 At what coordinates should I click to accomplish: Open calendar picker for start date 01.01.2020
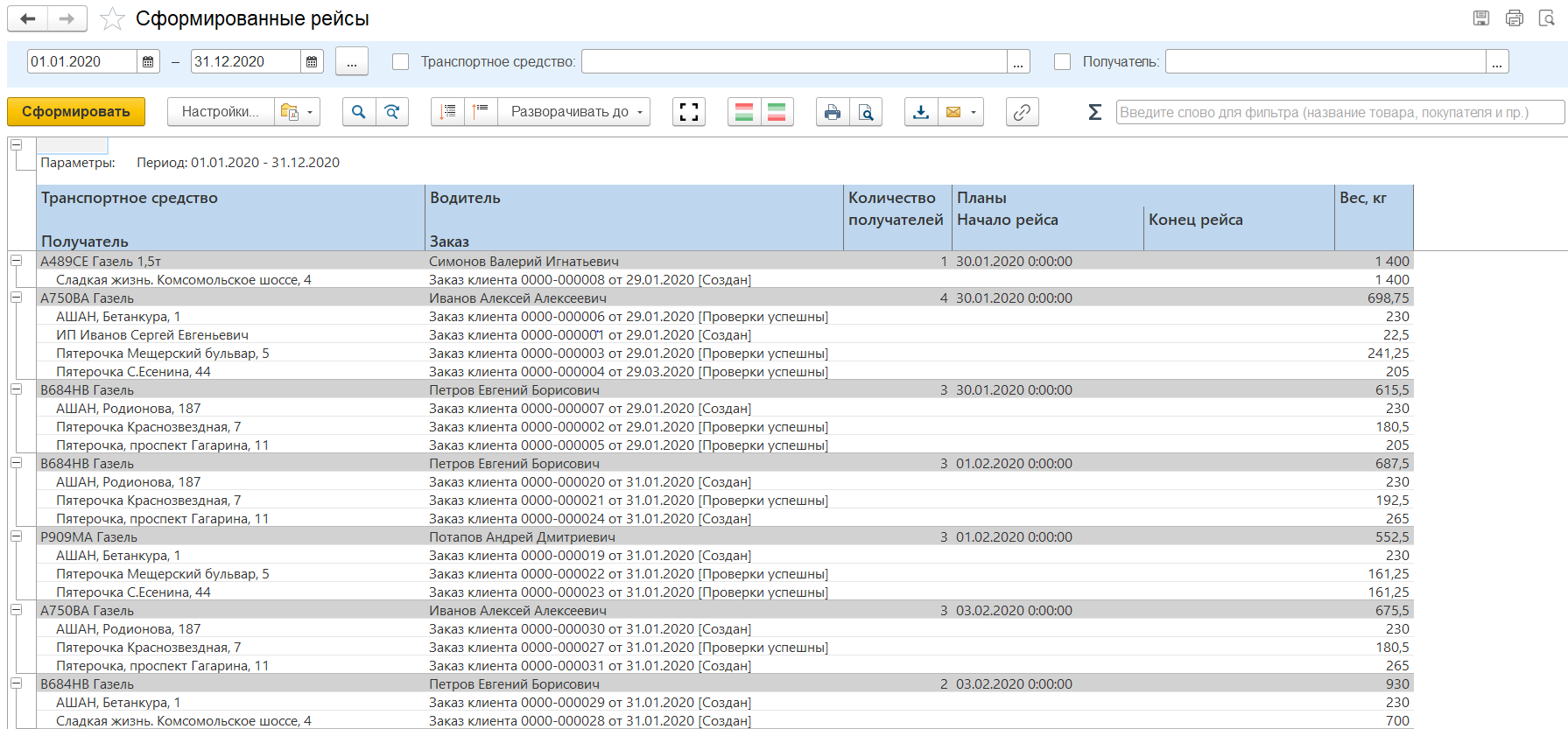coord(148,62)
